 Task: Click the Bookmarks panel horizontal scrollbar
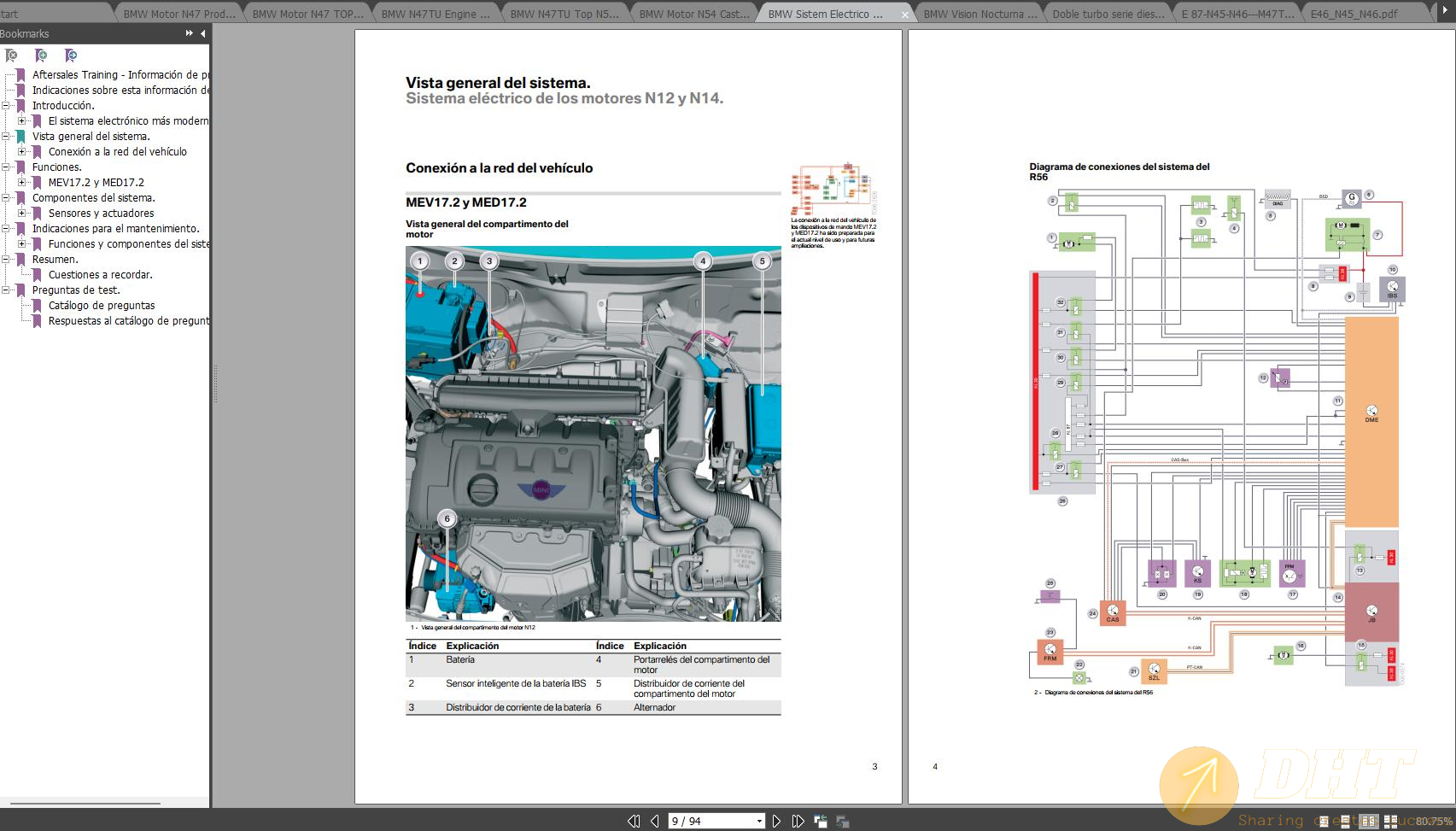85,804
